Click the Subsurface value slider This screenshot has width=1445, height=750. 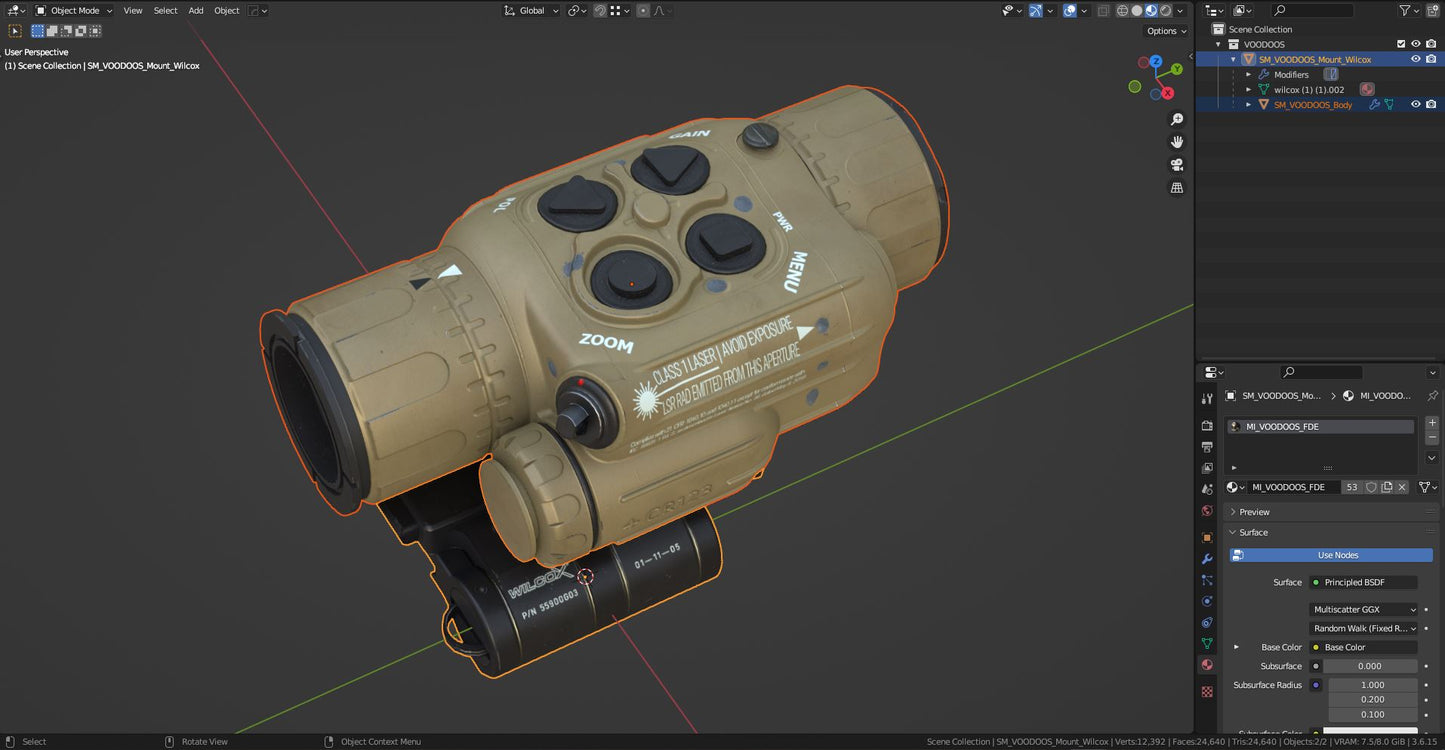tap(1369, 666)
